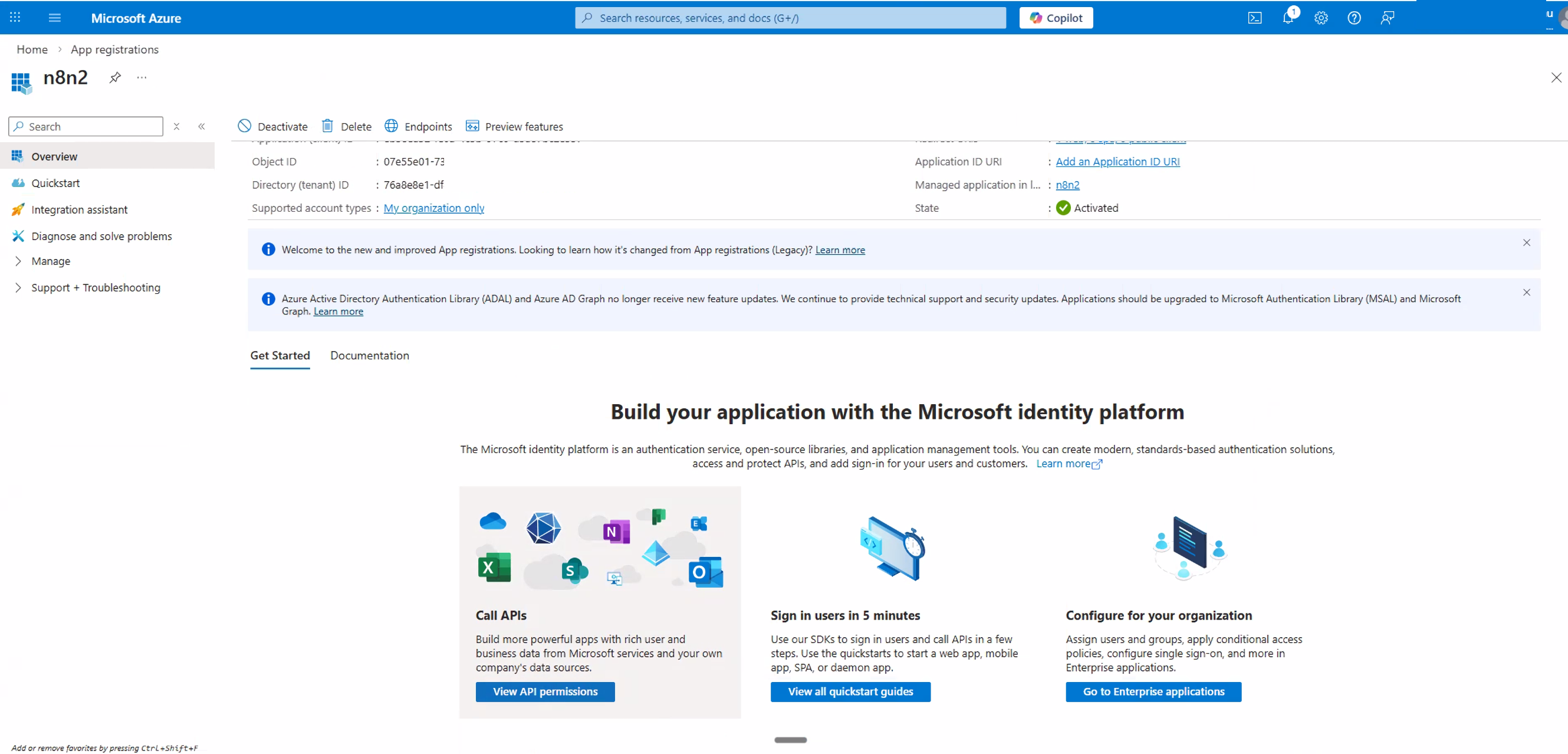Open the feedback icon
The height and width of the screenshot is (754, 1568).
tap(1386, 18)
